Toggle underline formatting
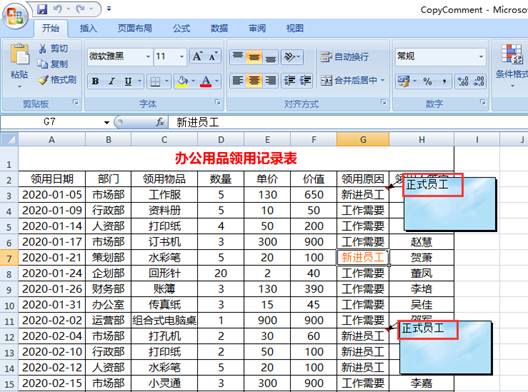528x392 pixels. [128, 81]
